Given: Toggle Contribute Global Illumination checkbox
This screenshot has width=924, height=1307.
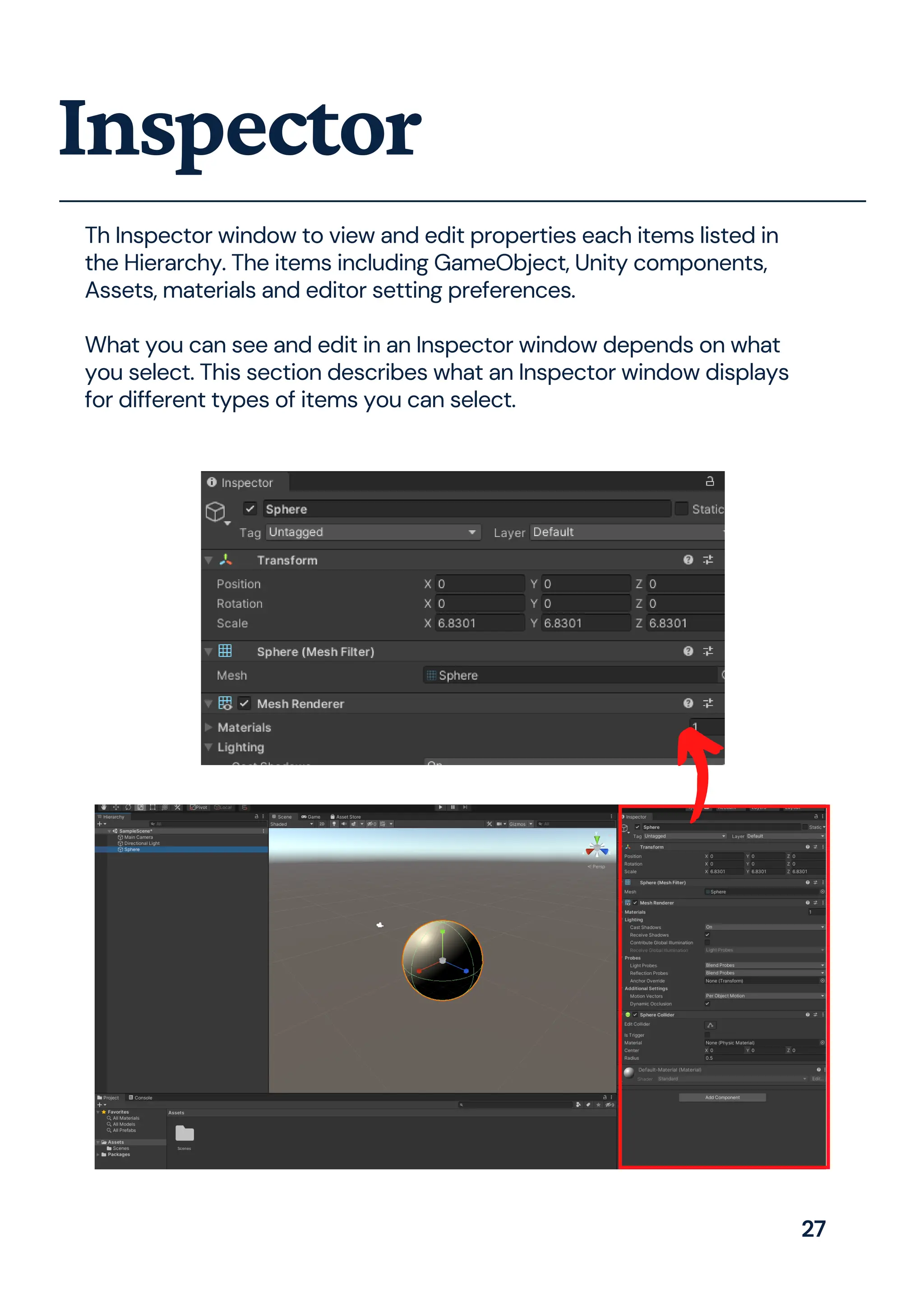Looking at the screenshot, I should [707, 942].
